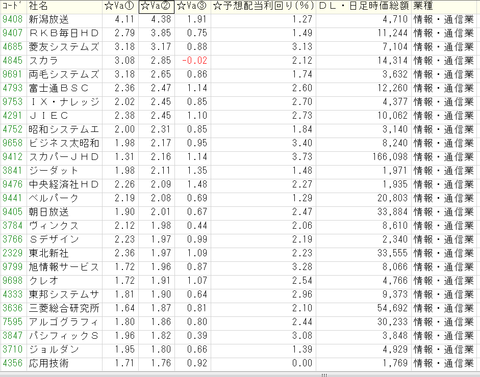Select code 4685

pos(13,47)
